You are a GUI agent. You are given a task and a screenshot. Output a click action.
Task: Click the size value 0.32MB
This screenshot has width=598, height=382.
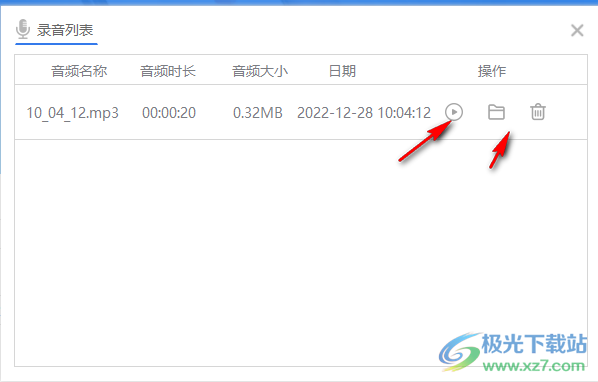point(258,113)
